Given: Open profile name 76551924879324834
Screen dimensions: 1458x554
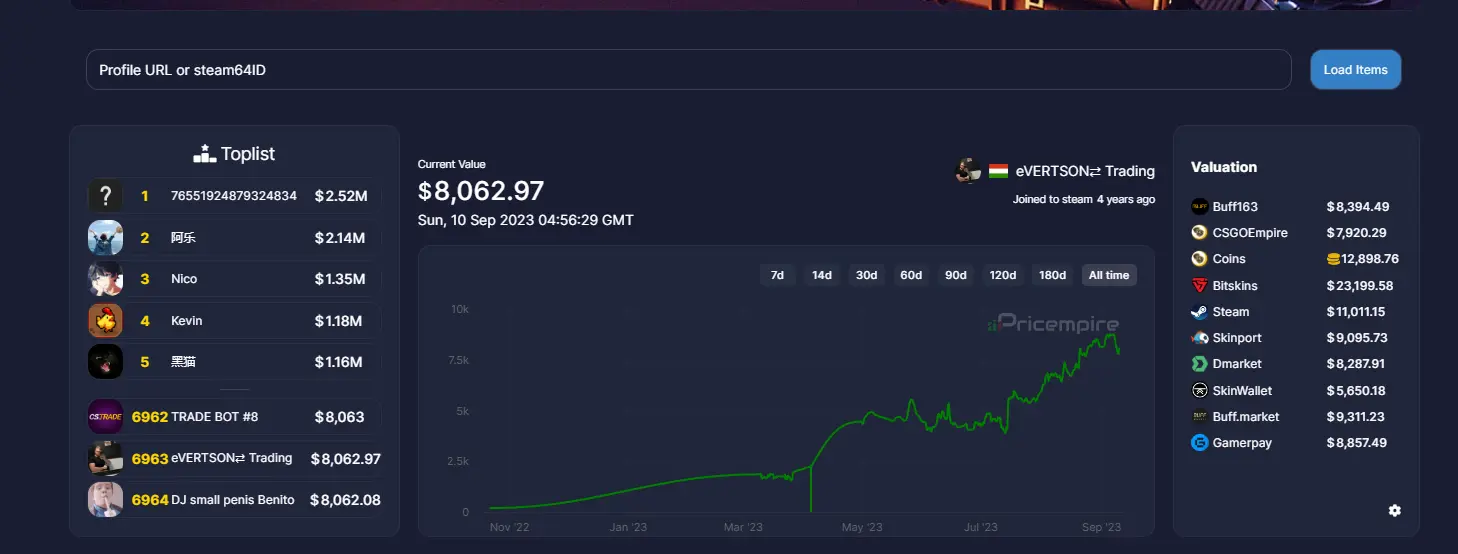Looking at the screenshot, I should click(234, 196).
